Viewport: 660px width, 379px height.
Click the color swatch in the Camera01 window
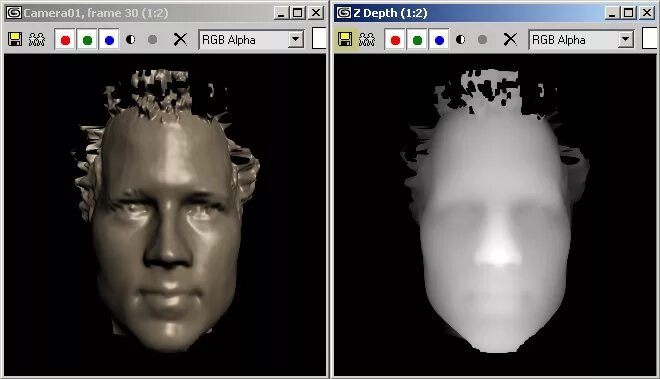click(x=319, y=39)
